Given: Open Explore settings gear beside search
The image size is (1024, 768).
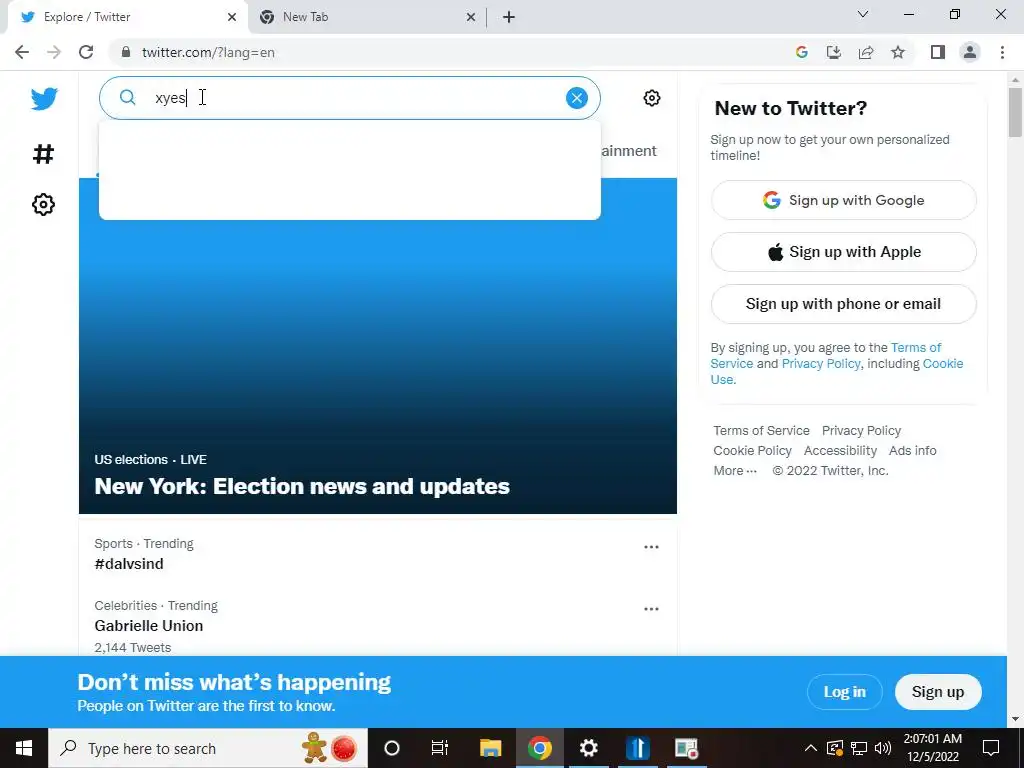Looking at the screenshot, I should tap(652, 98).
